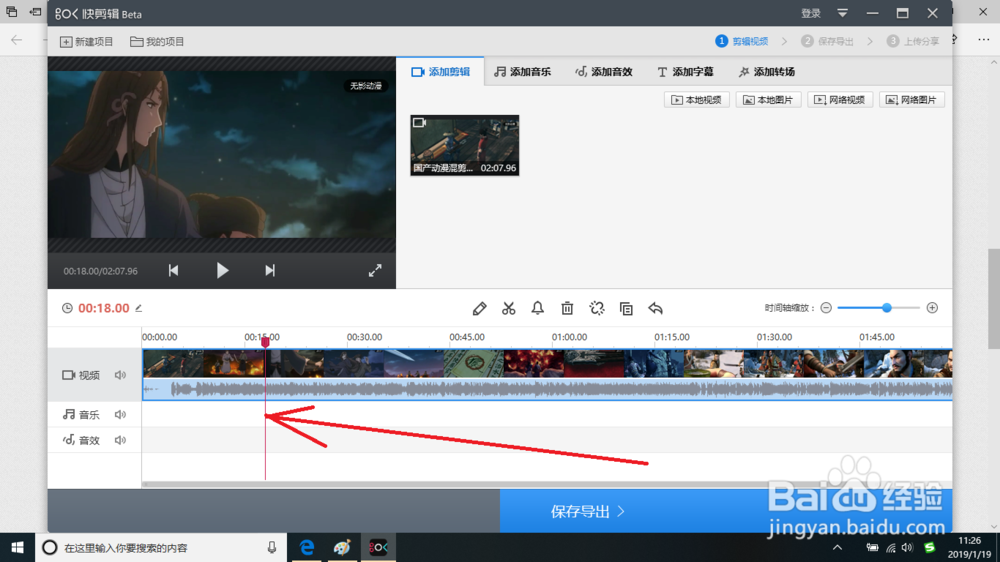This screenshot has height=562, width=1000.
Task: Switch to the 添加音效 tab
Action: coord(603,71)
